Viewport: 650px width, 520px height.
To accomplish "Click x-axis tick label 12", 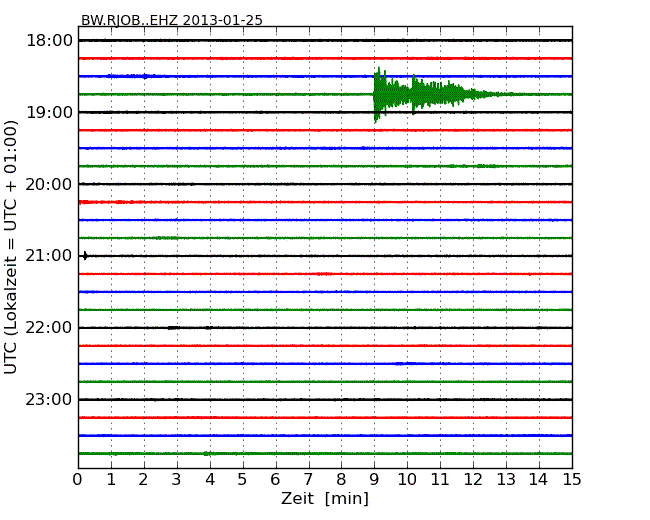I will [x=473, y=479].
